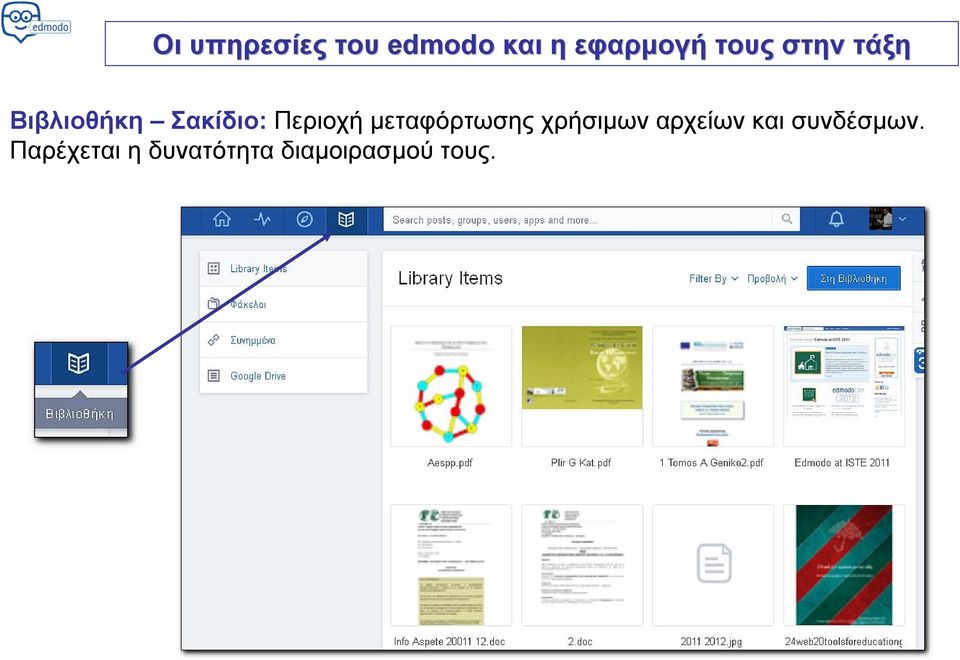Click the Στη Βιβλιοθήκη button
960x660 pixels.
853,279
